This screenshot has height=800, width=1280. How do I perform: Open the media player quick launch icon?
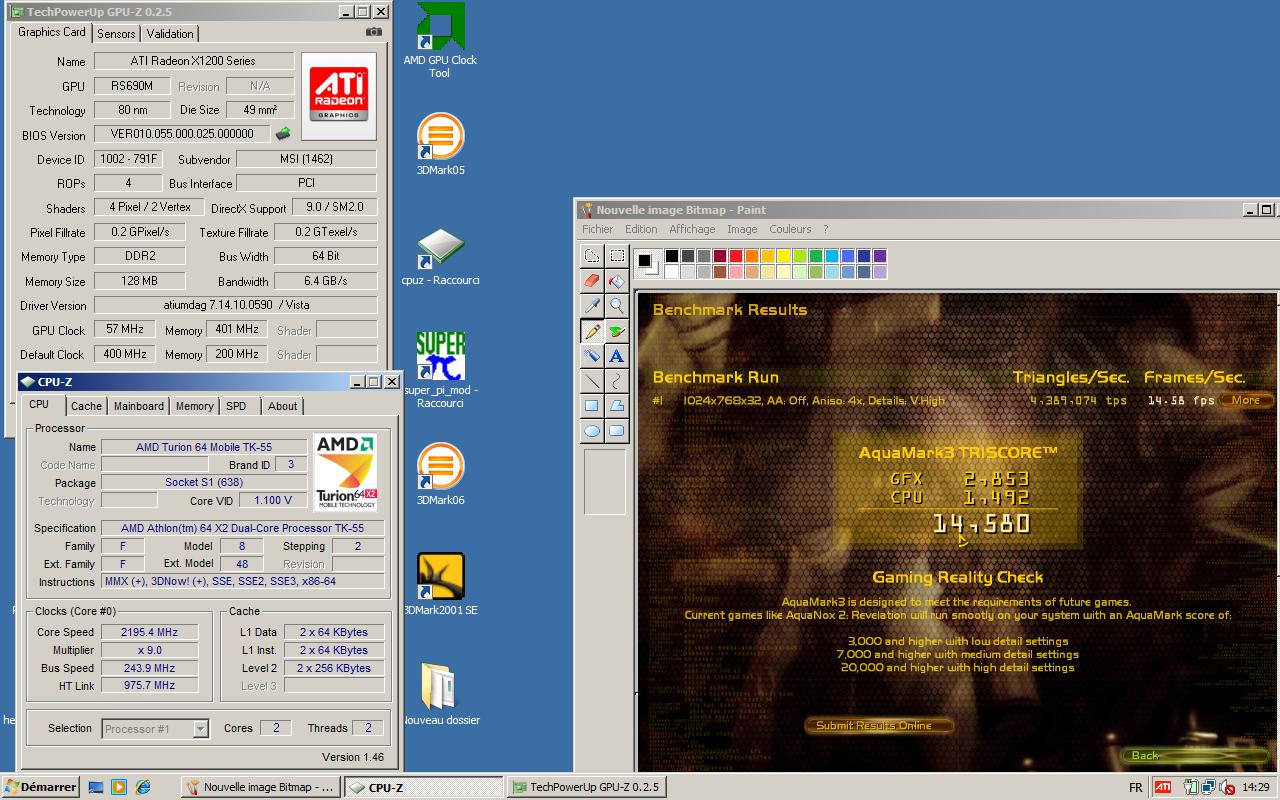pos(119,787)
